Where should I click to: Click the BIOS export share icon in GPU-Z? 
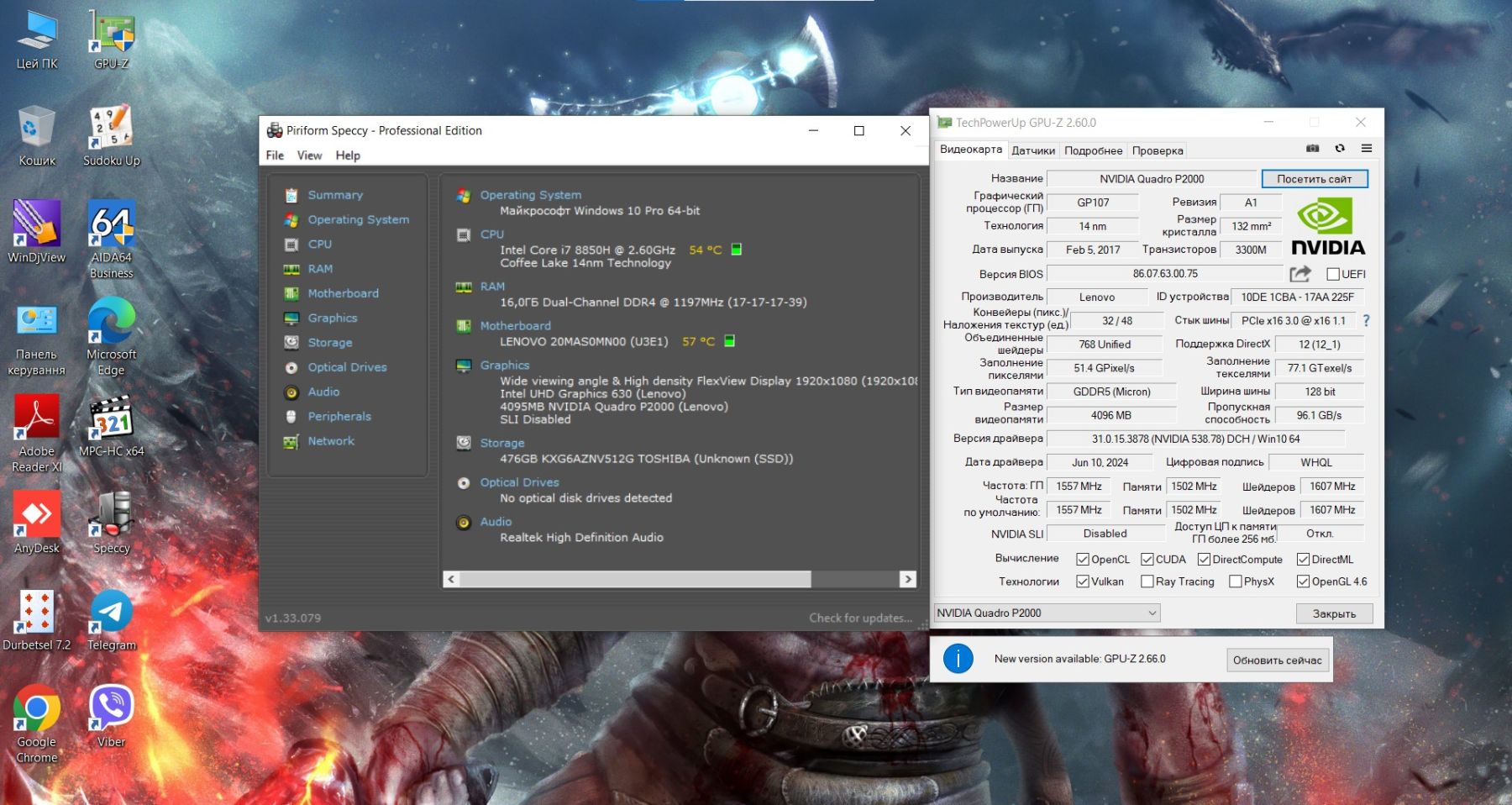pyautogui.click(x=1300, y=274)
